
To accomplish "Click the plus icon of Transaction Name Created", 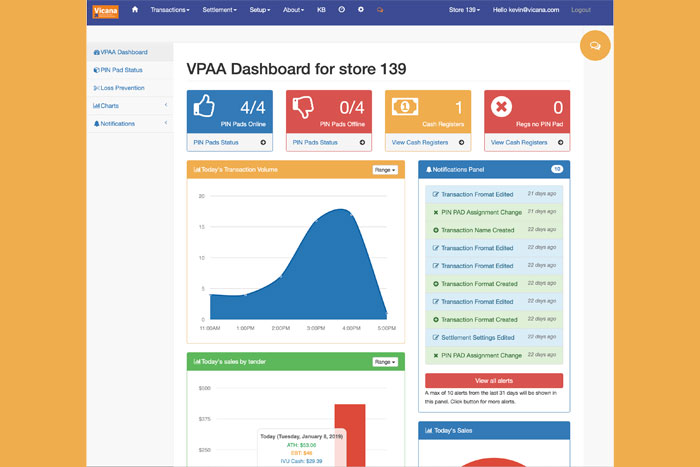I will tap(436, 230).
